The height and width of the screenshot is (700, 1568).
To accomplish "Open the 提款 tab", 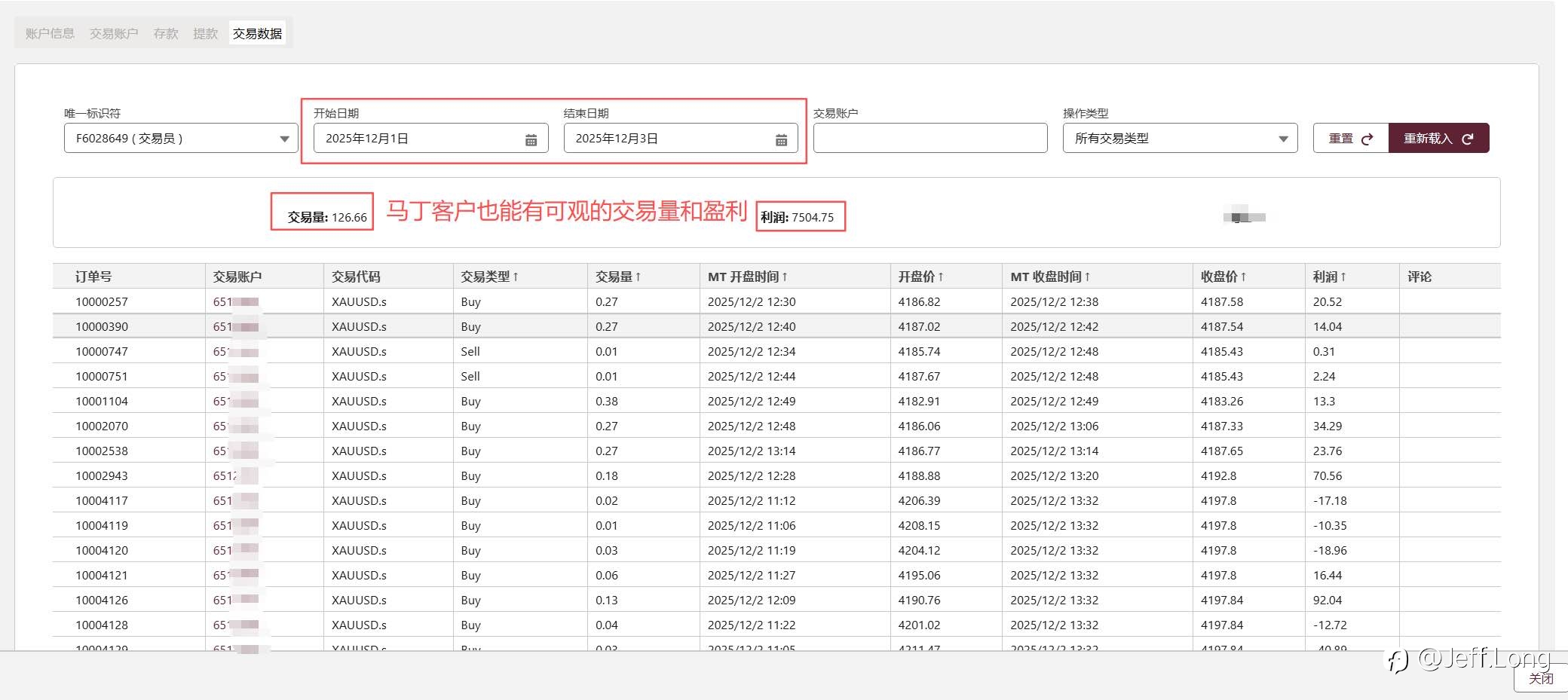I will click(x=205, y=33).
